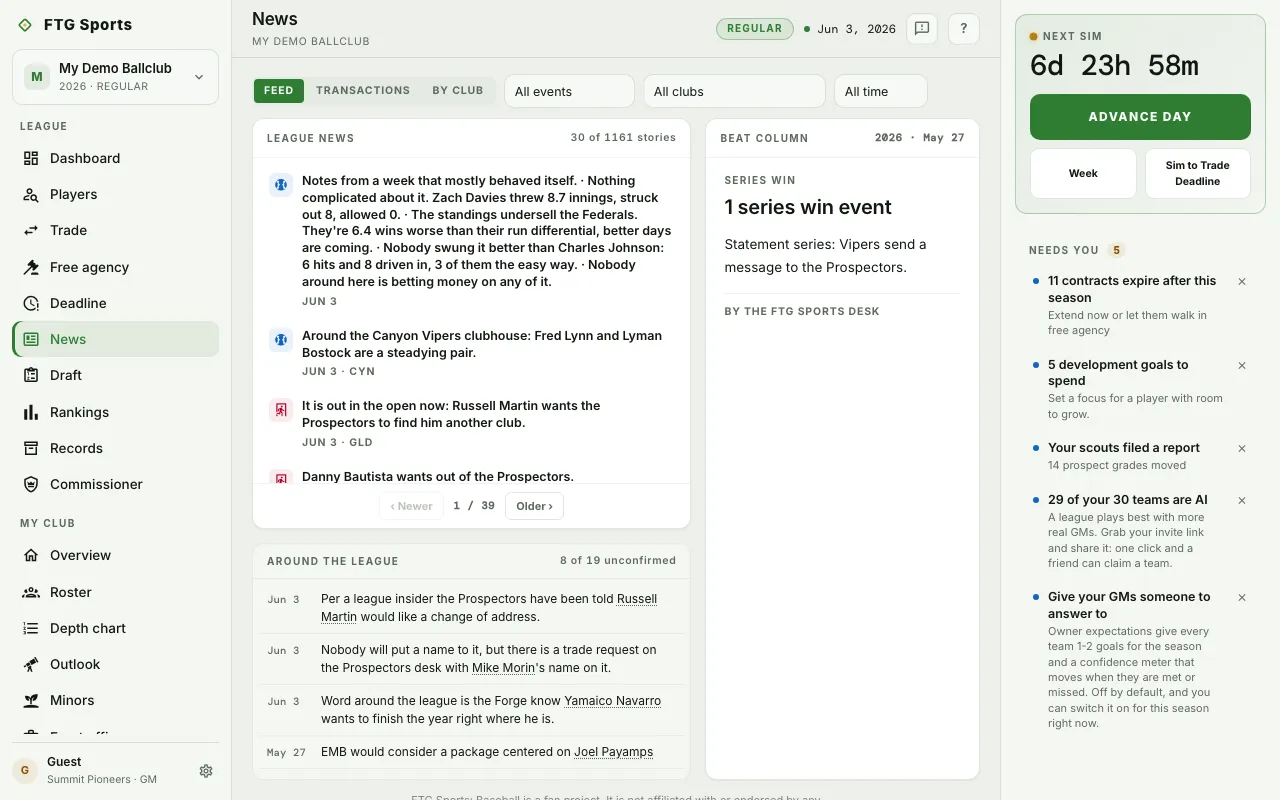1280x800 pixels.
Task: Open the Mike Morin player link
Action: tap(503, 668)
